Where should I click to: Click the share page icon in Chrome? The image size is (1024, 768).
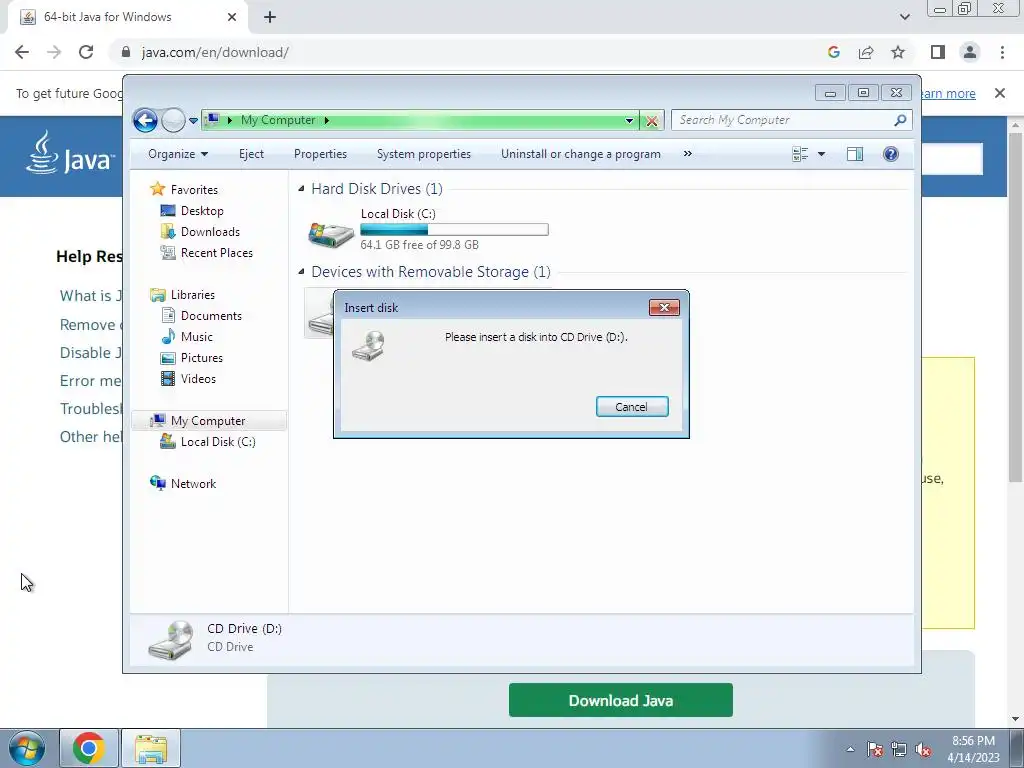pyautogui.click(x=866, y=52)
